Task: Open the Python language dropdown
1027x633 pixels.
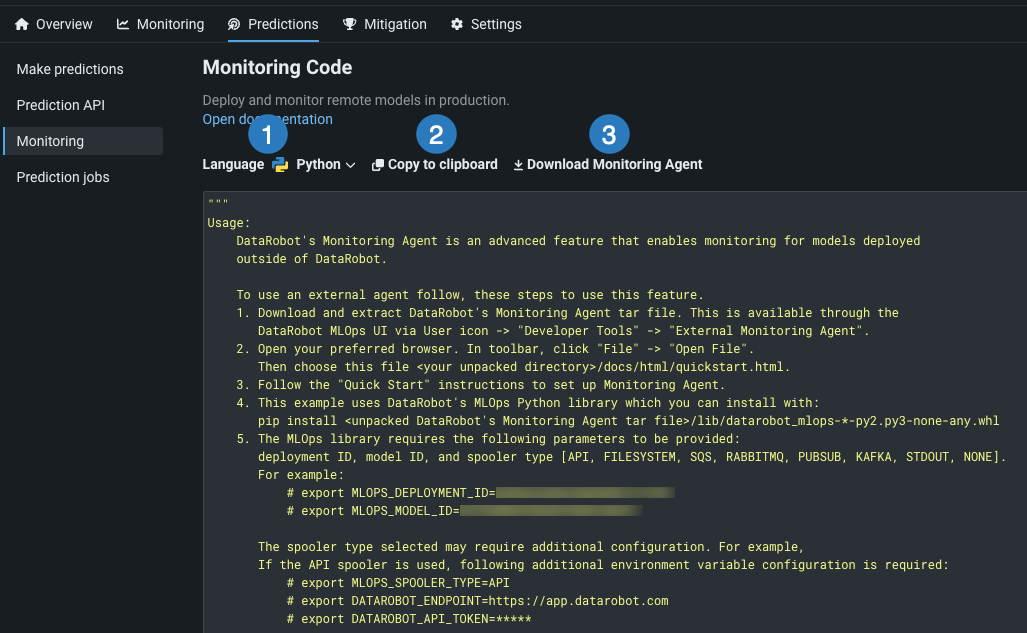Action: (318, 165)
